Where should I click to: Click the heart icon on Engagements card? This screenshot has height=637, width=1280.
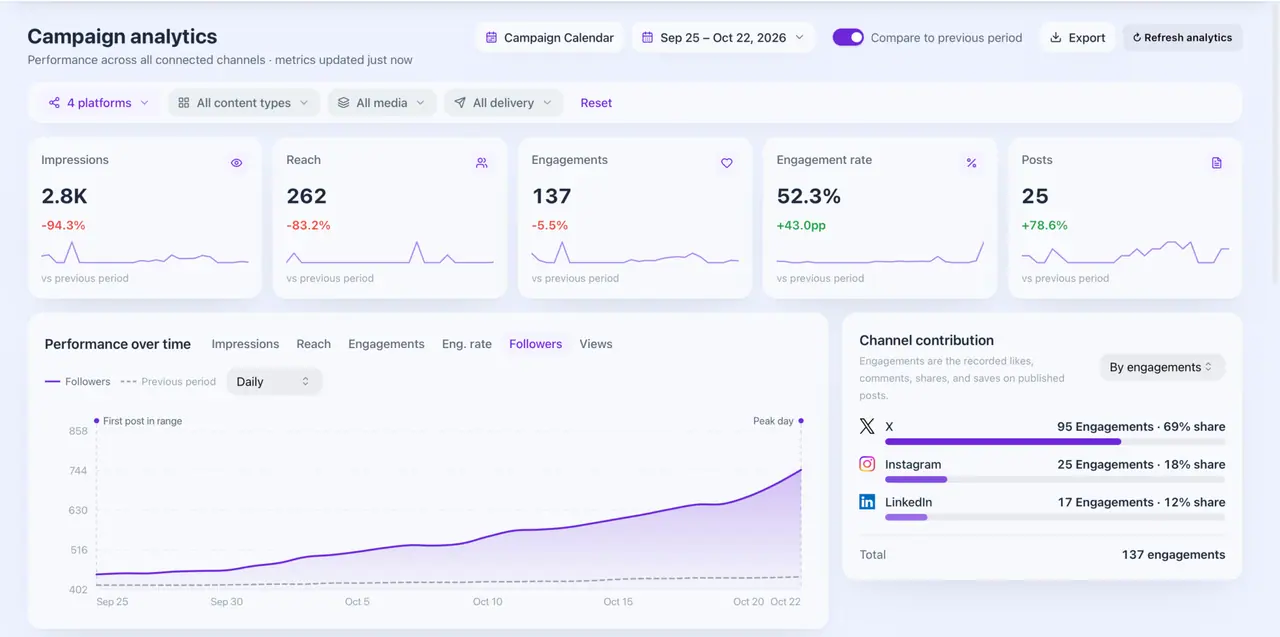click(x=727, y=163)
